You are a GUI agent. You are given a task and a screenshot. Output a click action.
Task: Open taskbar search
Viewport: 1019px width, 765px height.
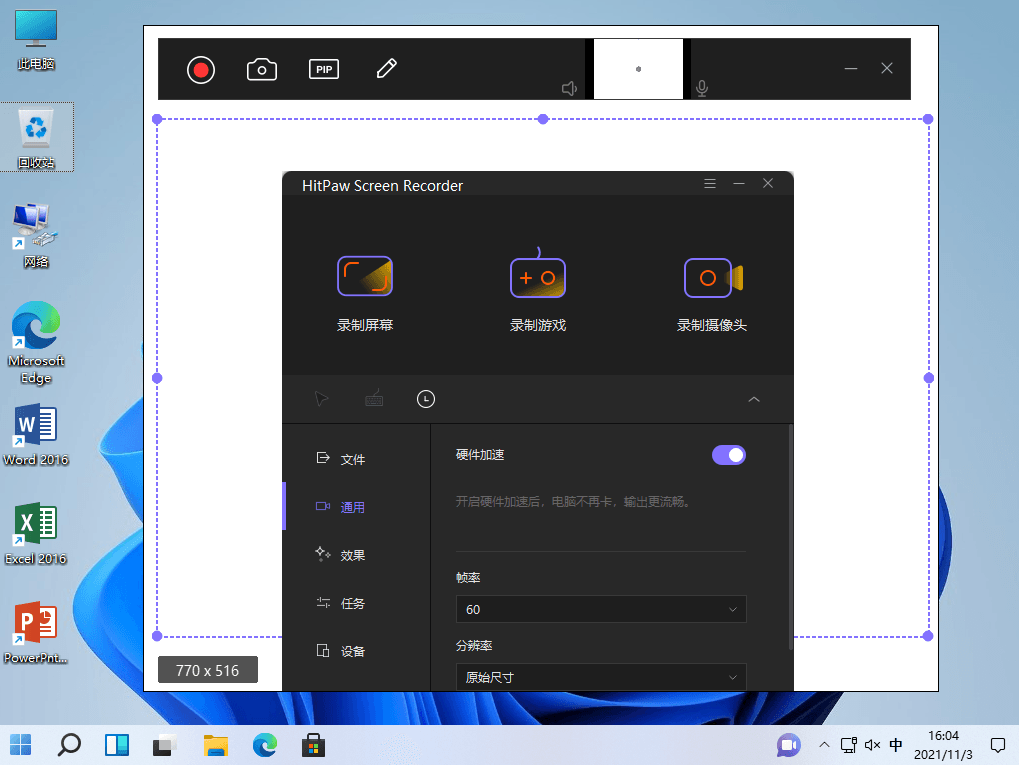[69, 745]
